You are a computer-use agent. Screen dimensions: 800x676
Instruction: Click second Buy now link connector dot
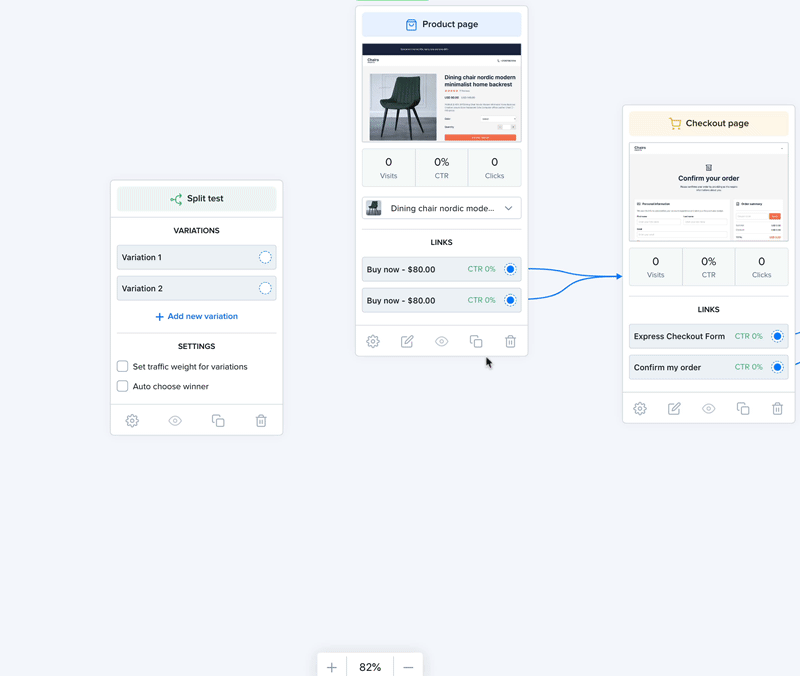click(x=510, y=300)
